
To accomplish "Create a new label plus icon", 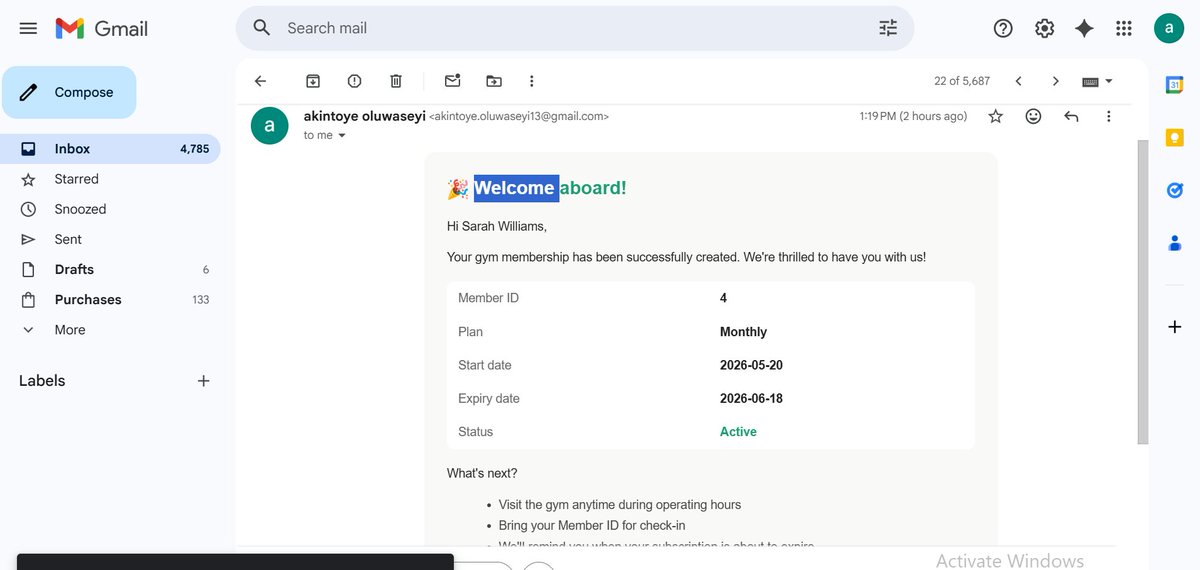I will (x=203, y=381).
